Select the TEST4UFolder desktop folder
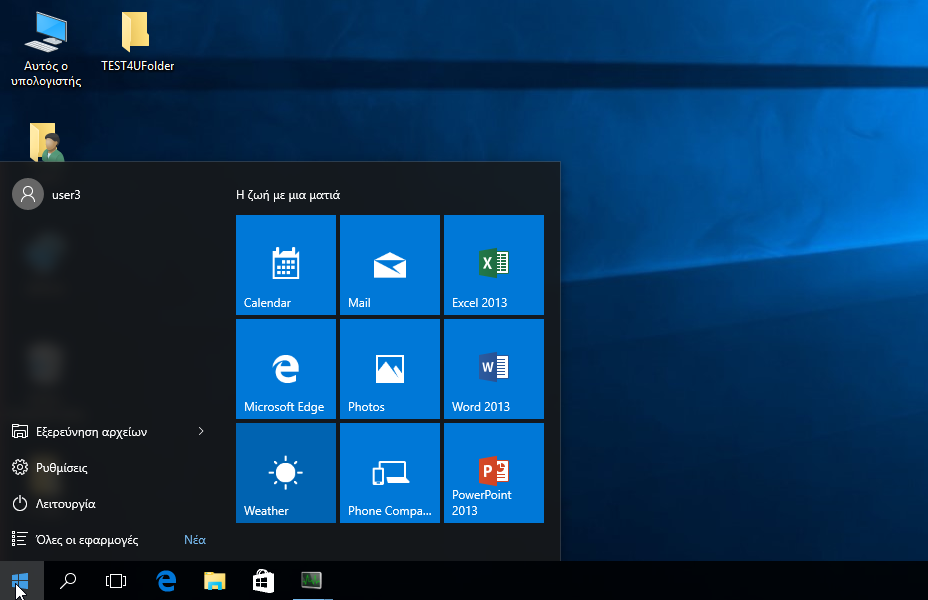The height and width of the screenshot is (600, 928). pyautogui.click(x=137, y=41)
